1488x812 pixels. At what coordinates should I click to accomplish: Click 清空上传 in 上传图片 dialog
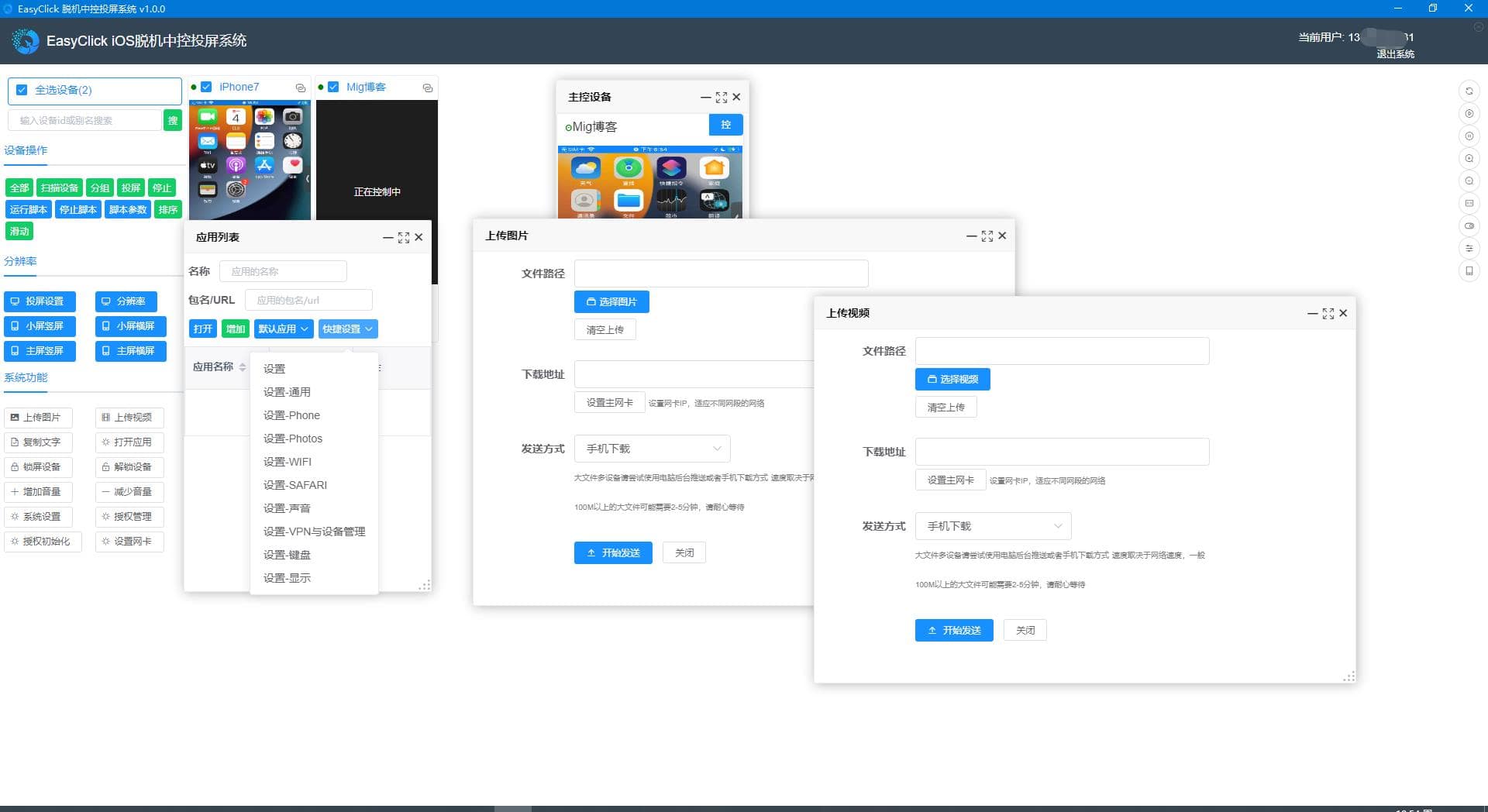point(605,330)
